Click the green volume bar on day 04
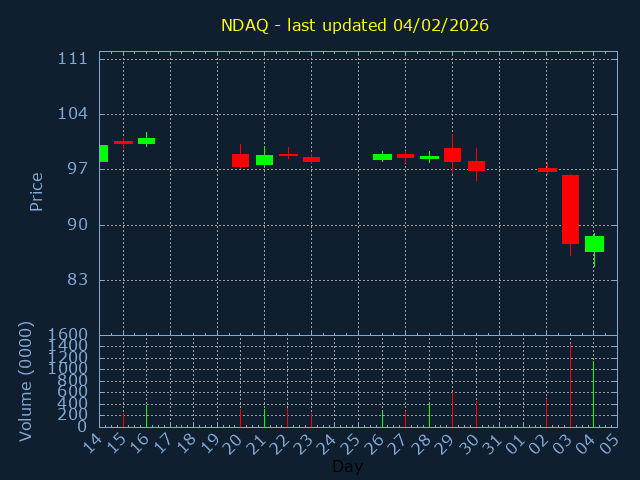This screenshot has height=480, width=640. (593, 394)
